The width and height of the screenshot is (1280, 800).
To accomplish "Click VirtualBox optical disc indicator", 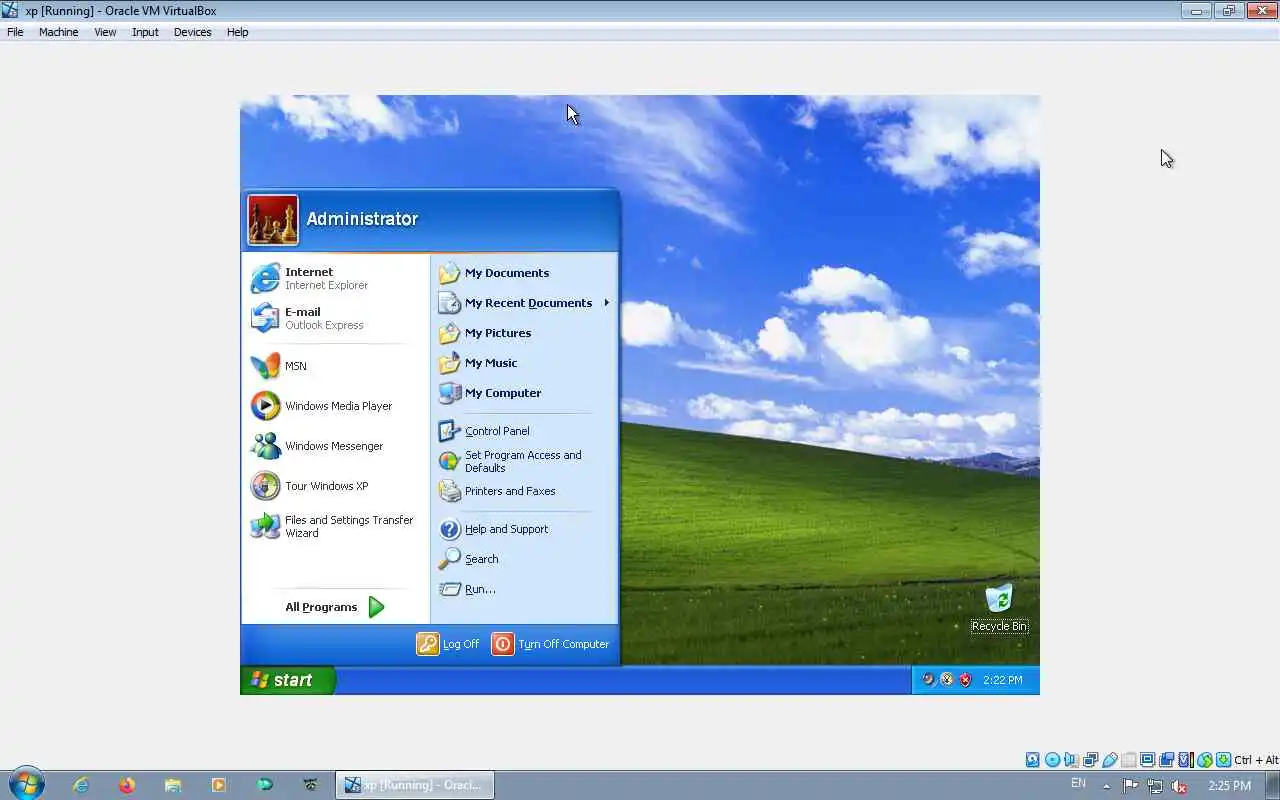I will pos(1052,760).
